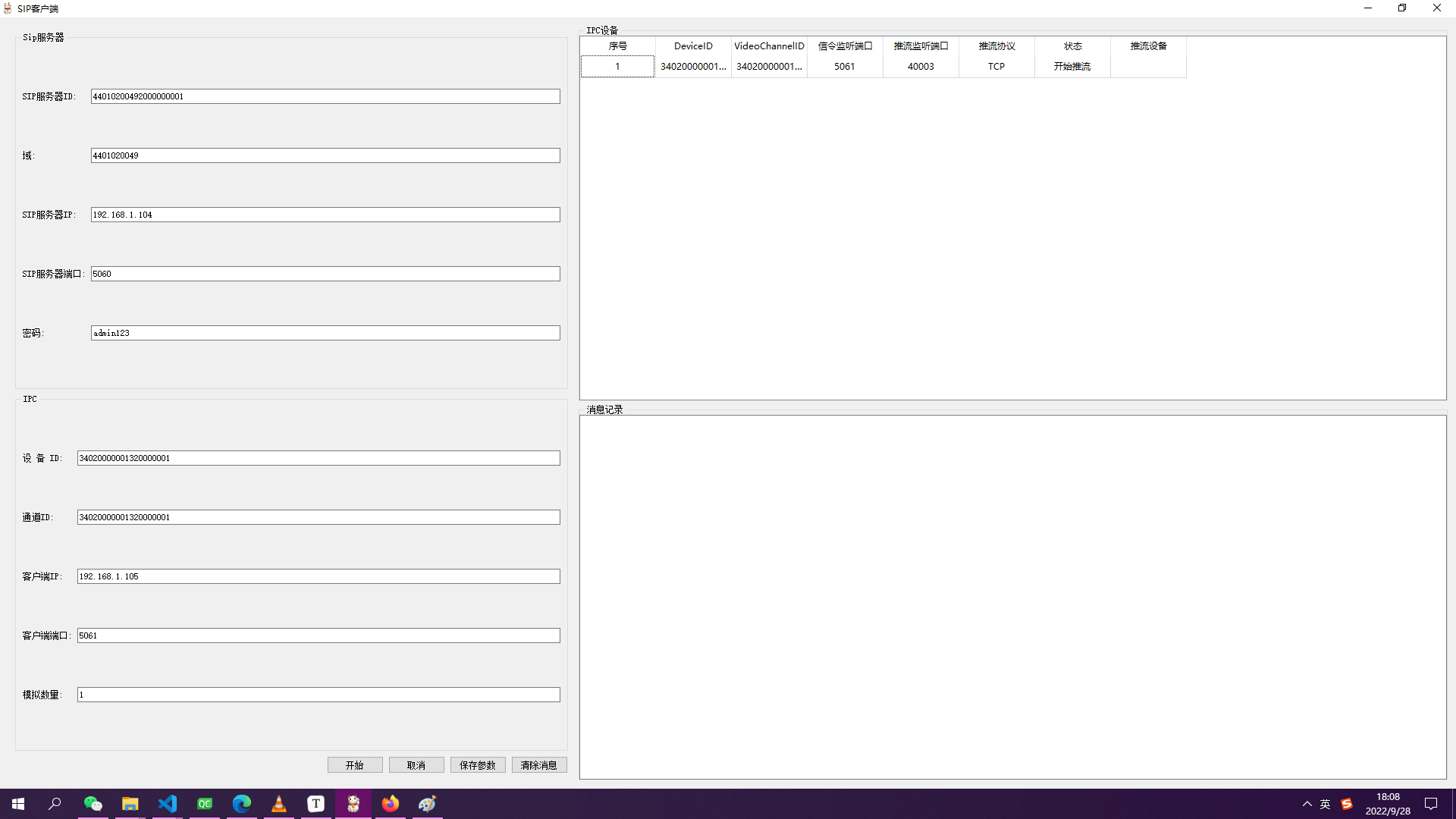Click the Sogou input method tray icon
This screenshot has width=1456, height=819.
tap(1347, 804)
